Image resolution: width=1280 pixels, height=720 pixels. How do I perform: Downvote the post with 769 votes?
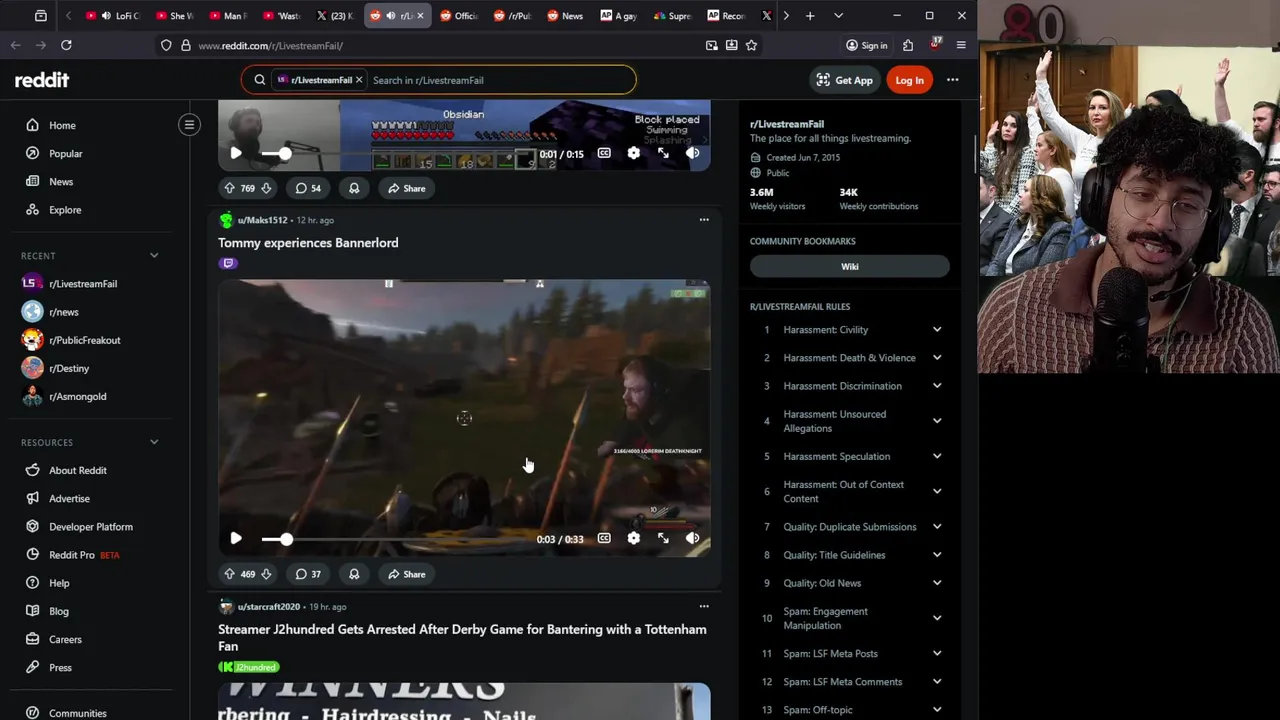(x=266, y=188)
